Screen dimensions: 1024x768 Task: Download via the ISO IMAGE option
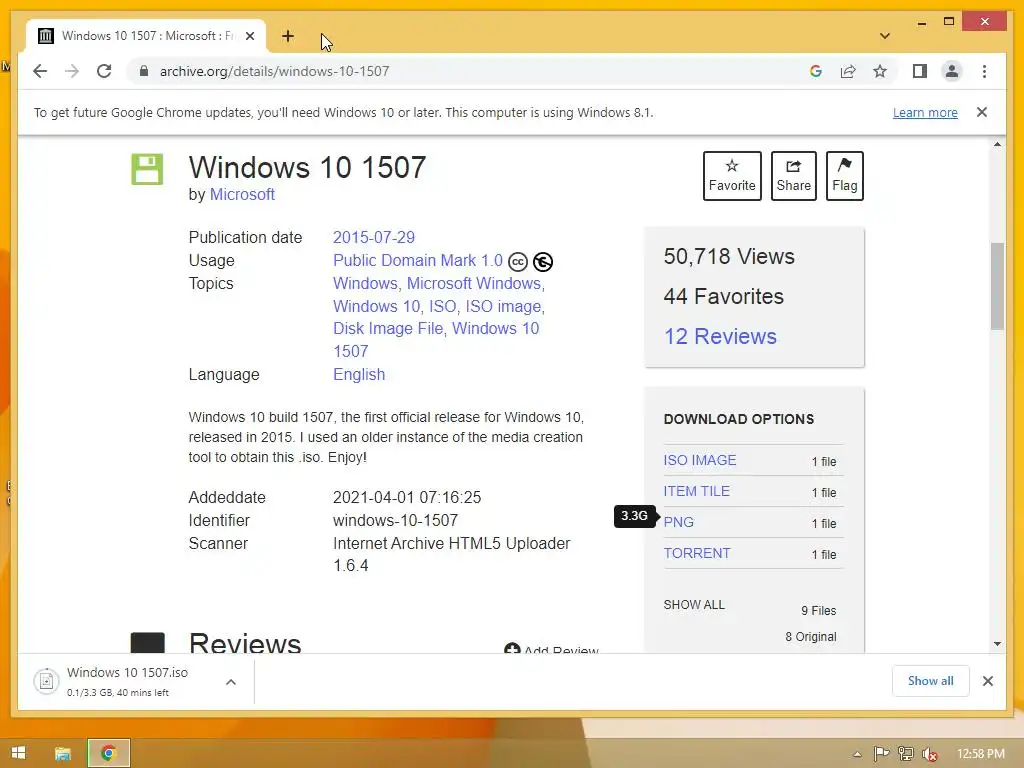tap(699, 460)
